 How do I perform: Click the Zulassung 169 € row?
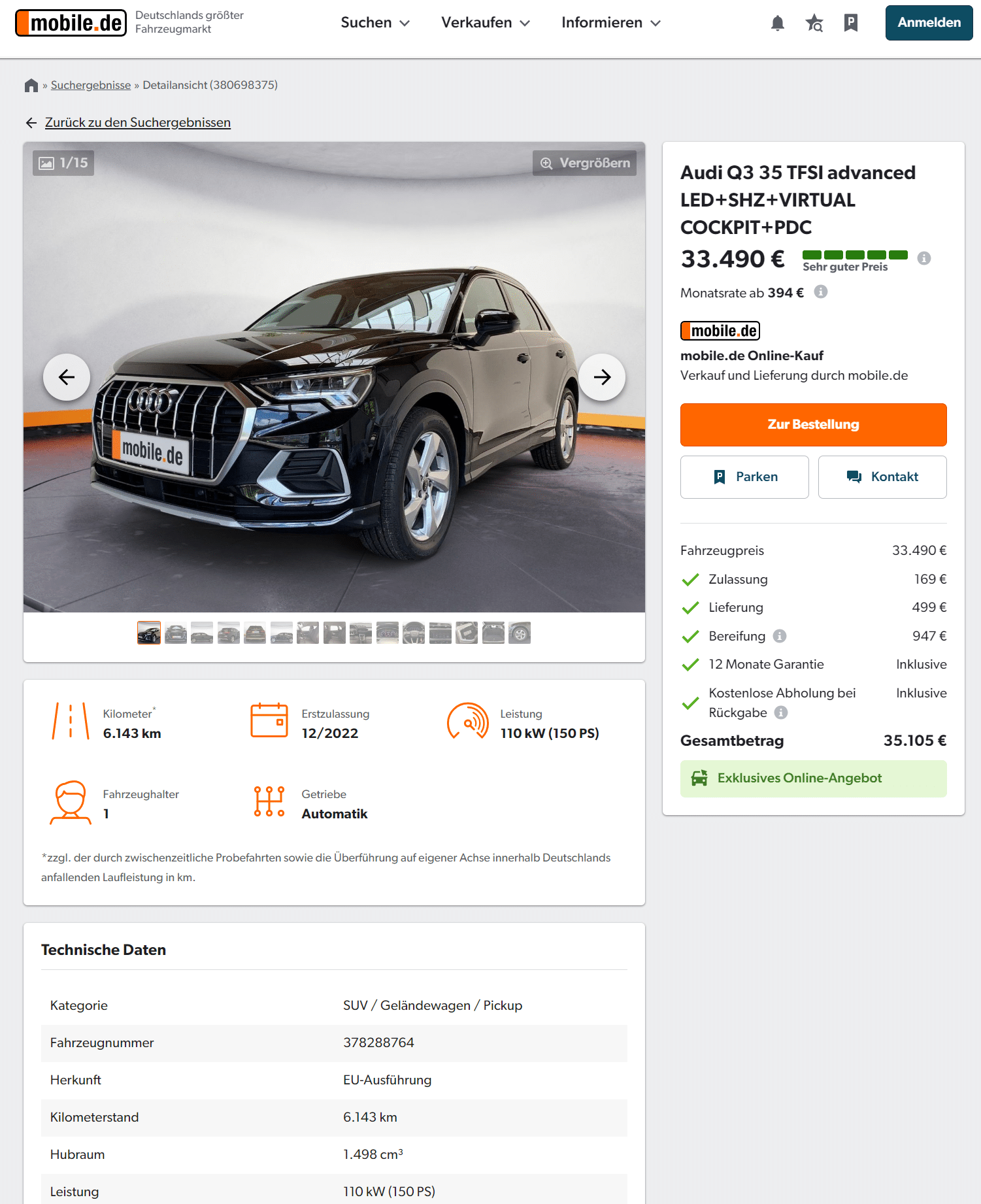pos(813,579)
